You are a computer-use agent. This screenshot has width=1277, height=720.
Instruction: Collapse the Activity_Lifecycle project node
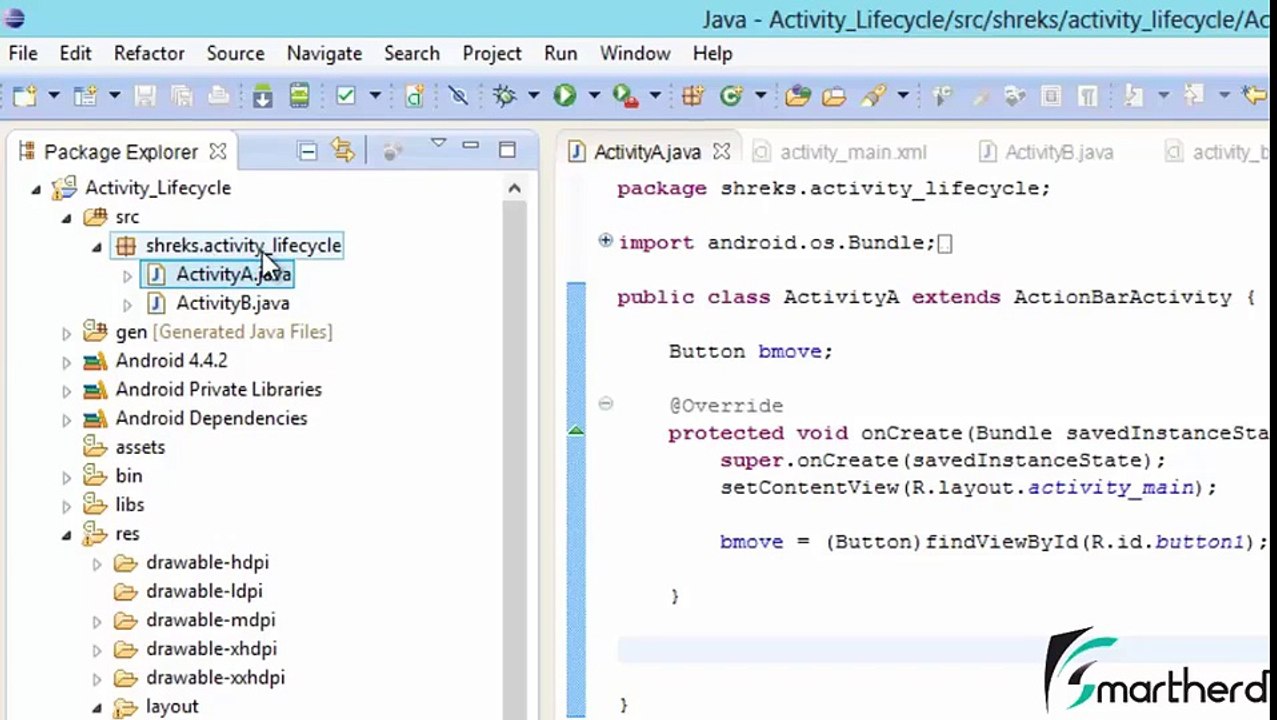point(36,188)
